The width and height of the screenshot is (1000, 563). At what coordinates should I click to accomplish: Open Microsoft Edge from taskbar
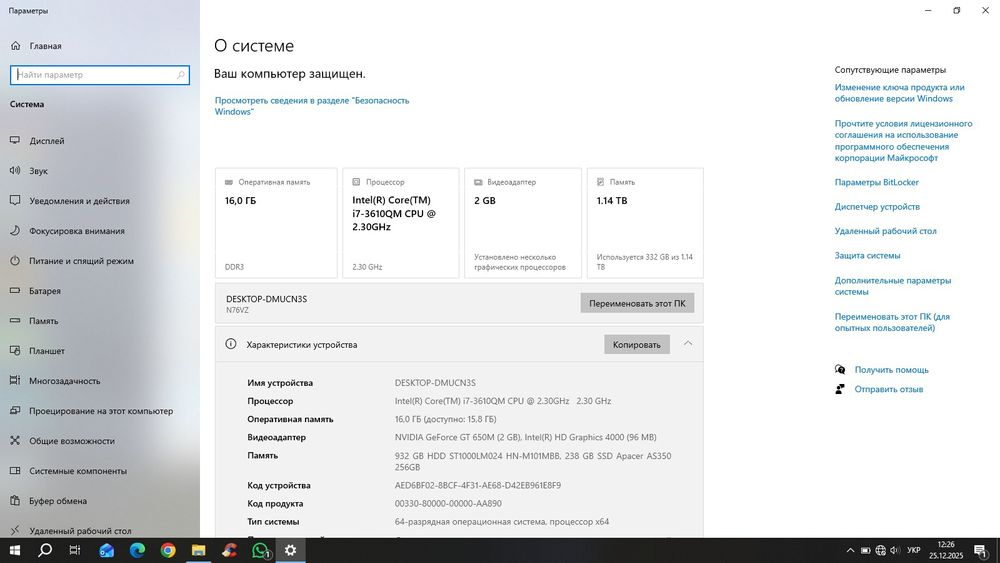click(137, 550)
